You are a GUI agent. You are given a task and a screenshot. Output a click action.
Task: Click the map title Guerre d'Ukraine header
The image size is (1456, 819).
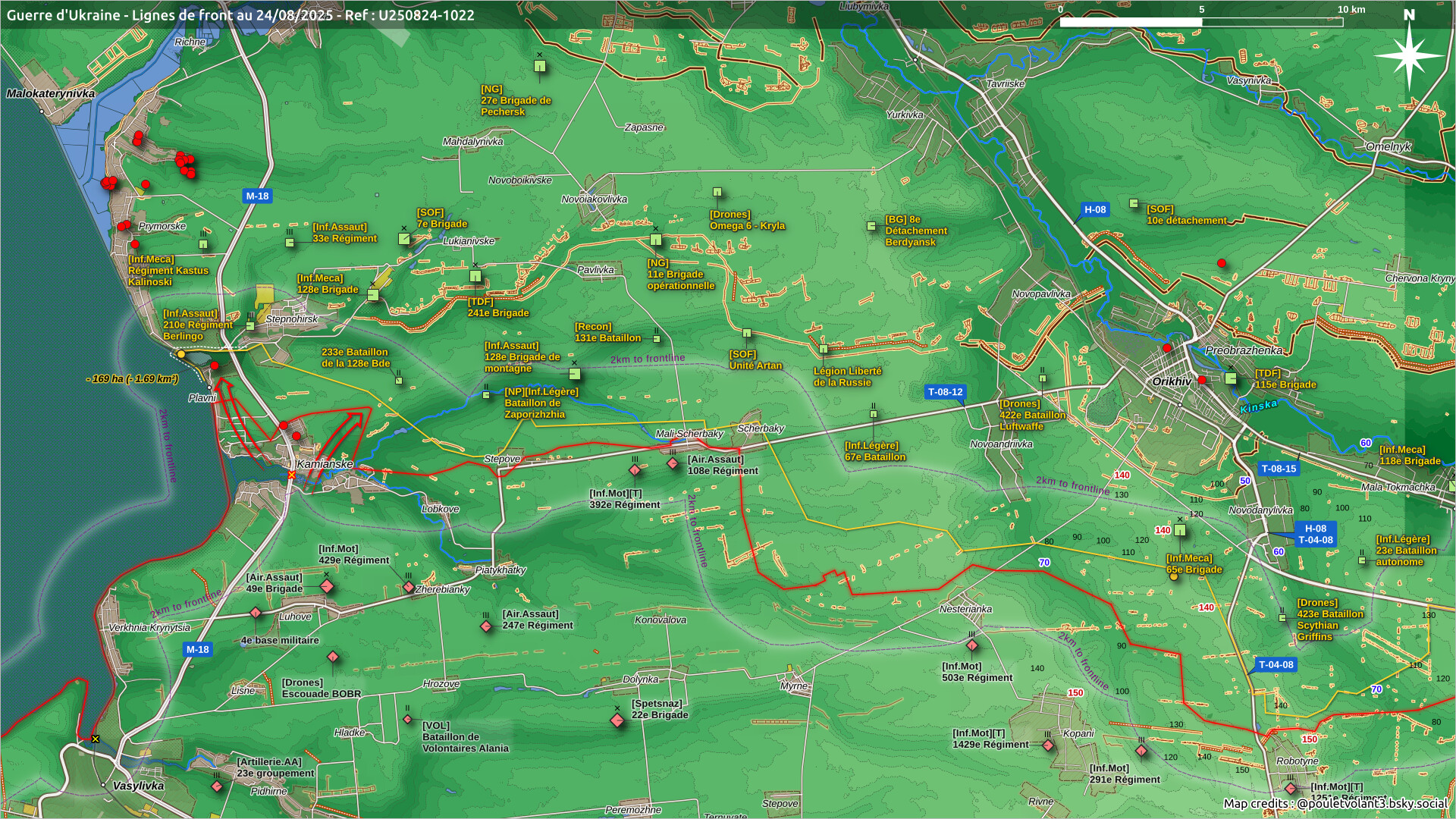(x=240, y=14)
